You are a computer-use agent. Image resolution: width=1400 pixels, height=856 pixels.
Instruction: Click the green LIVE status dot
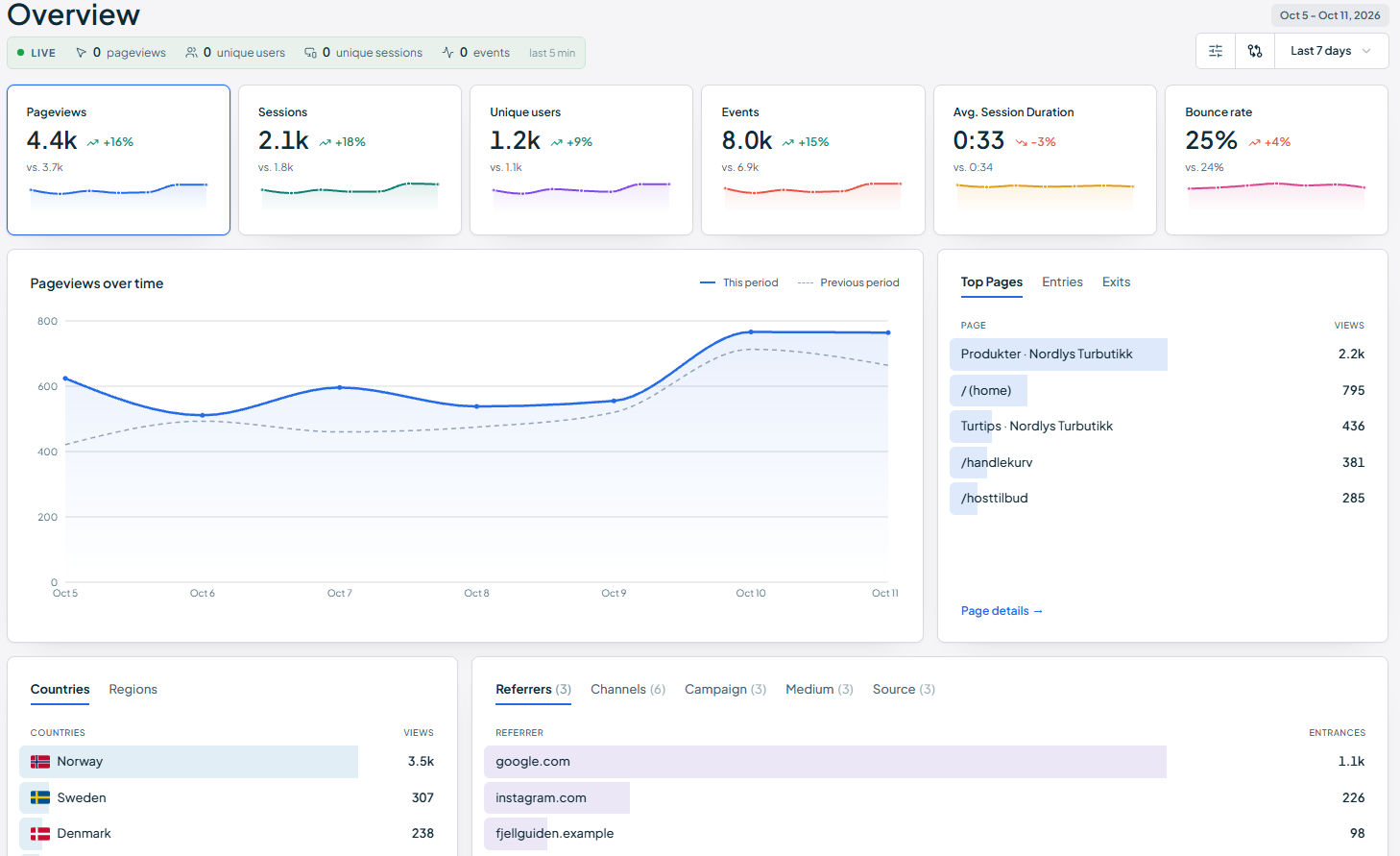20,53
